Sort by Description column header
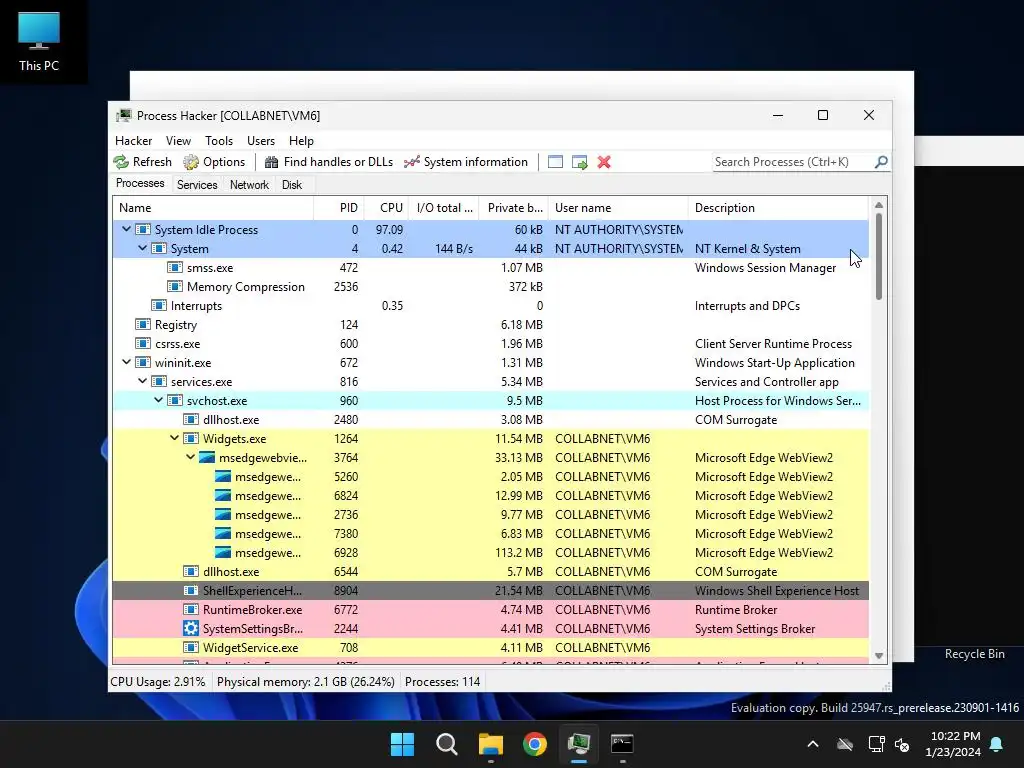 point(778,208)
